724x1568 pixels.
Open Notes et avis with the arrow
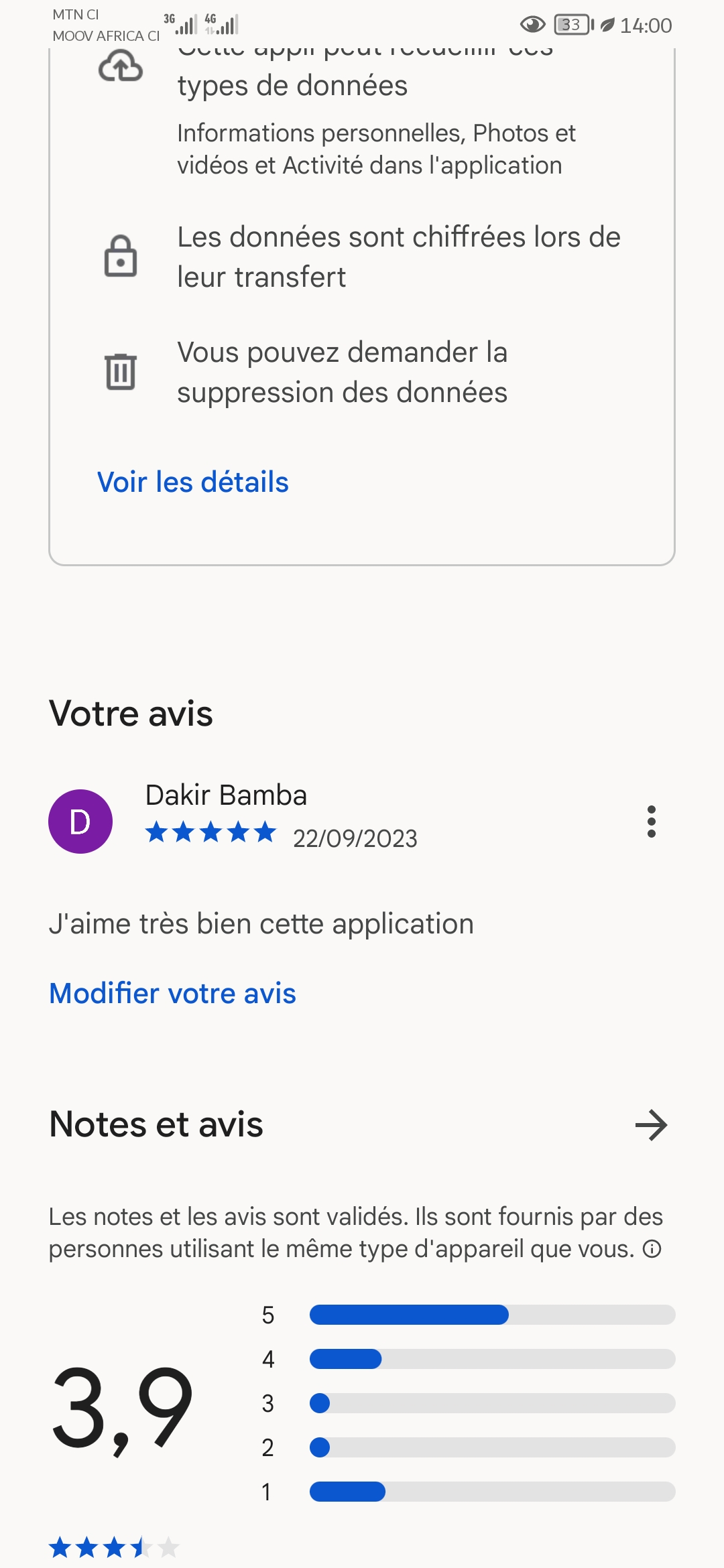pyautogui.click(x=651, y=1125)
